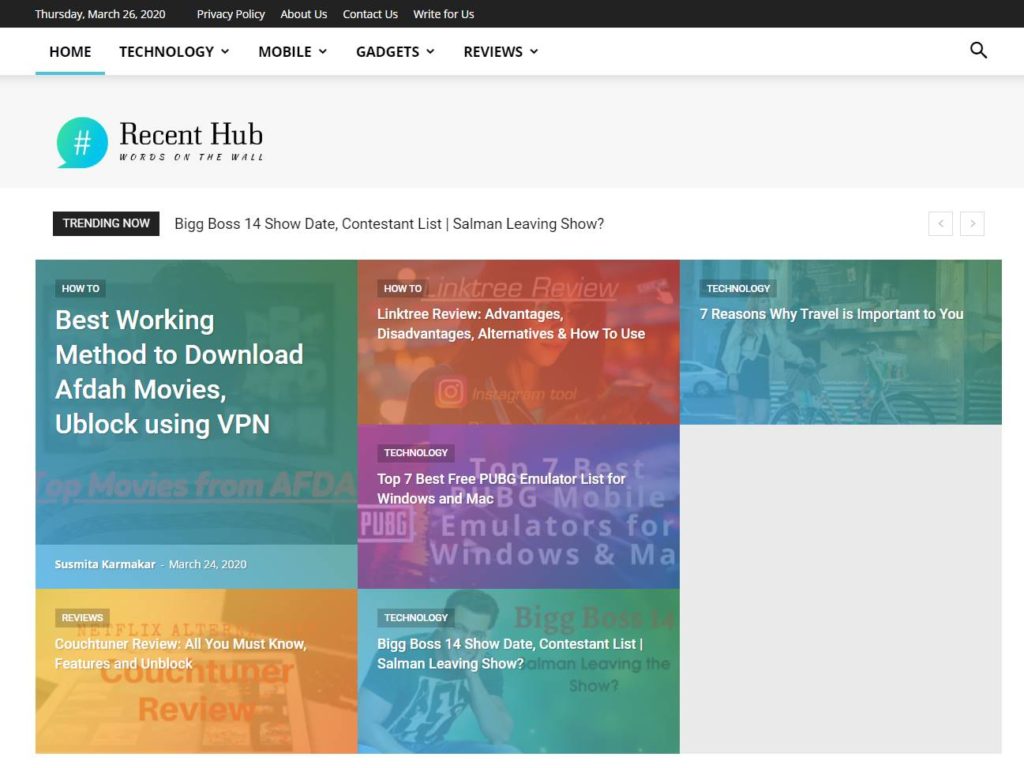
Task: Expand the Mobile menu chevron
Action: point(323,51)
